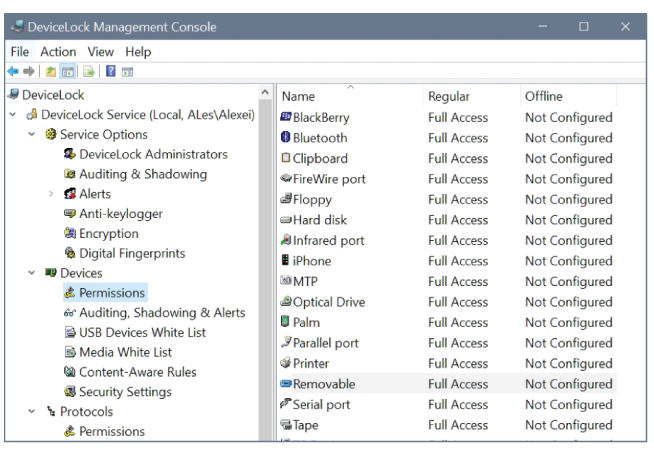Click the tree pane scrollbar up arrow
This screenshot has height=456, width=654.
265,92
